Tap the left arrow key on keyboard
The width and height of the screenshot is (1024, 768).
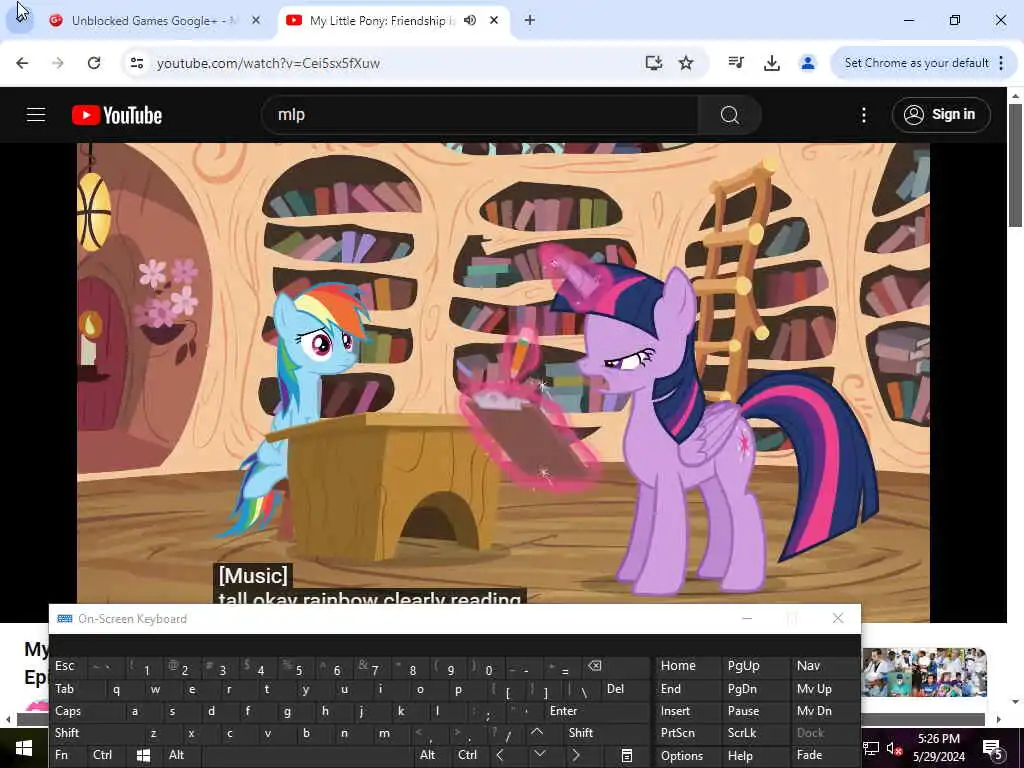pos(500,755)
